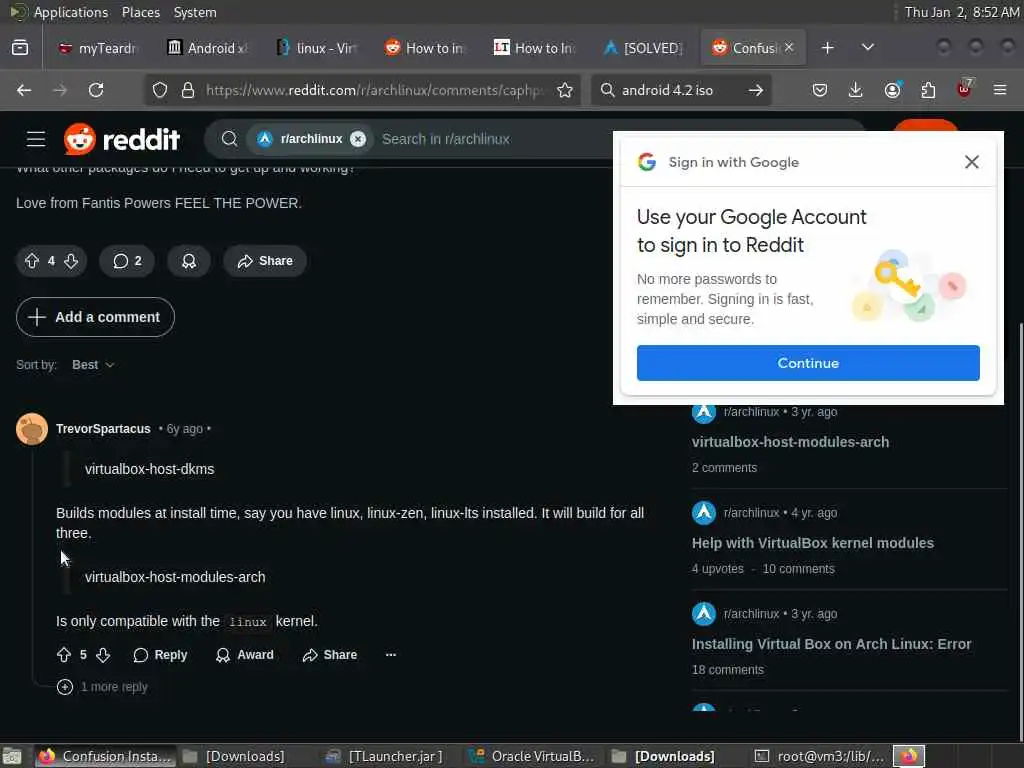This screenshot has width=1024, height=768.
Task: Upvote TrevorSpartacus comment
Action: click(x=64, y=655)
